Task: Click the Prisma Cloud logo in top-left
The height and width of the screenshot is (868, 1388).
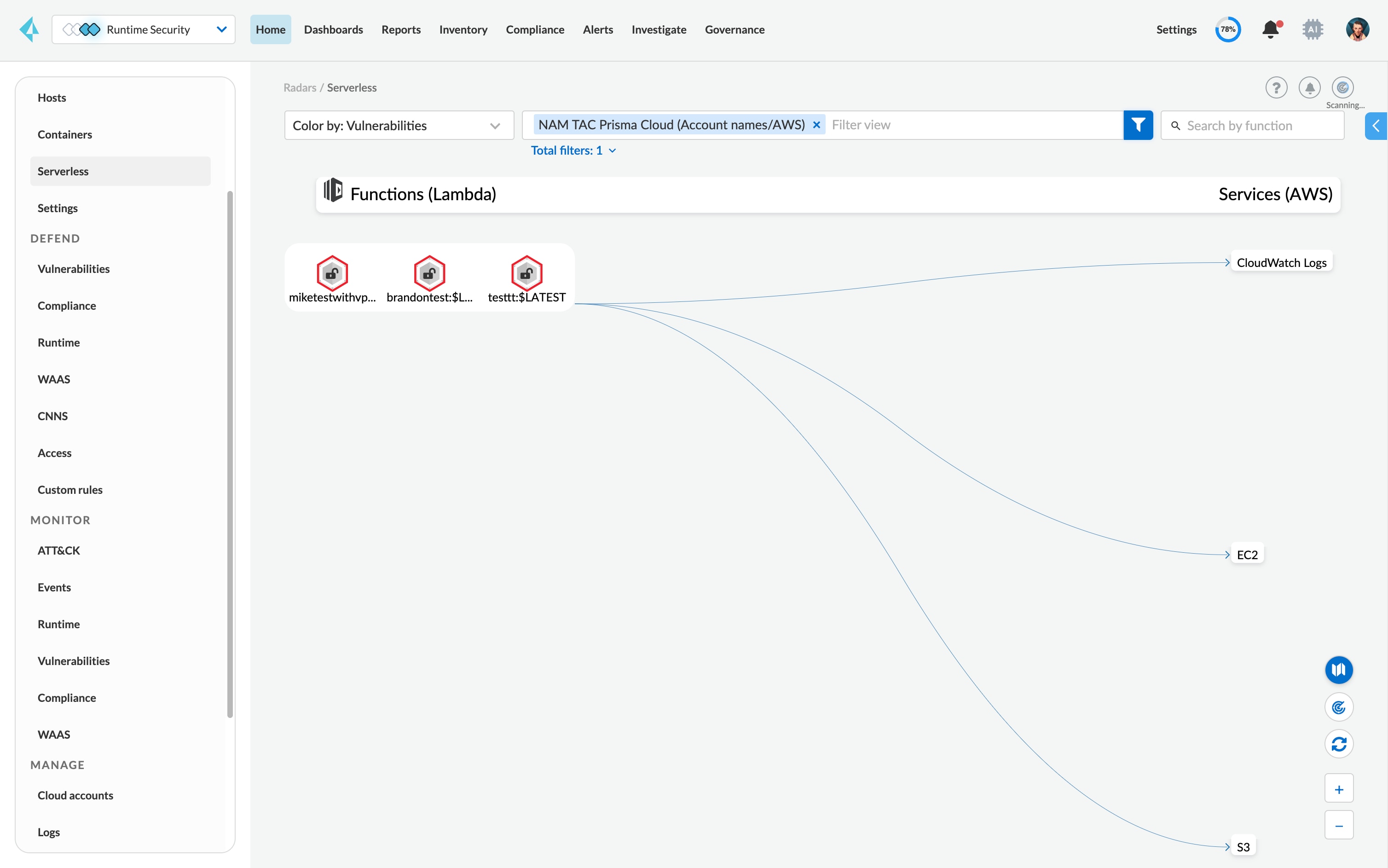Action: (30, 29)
